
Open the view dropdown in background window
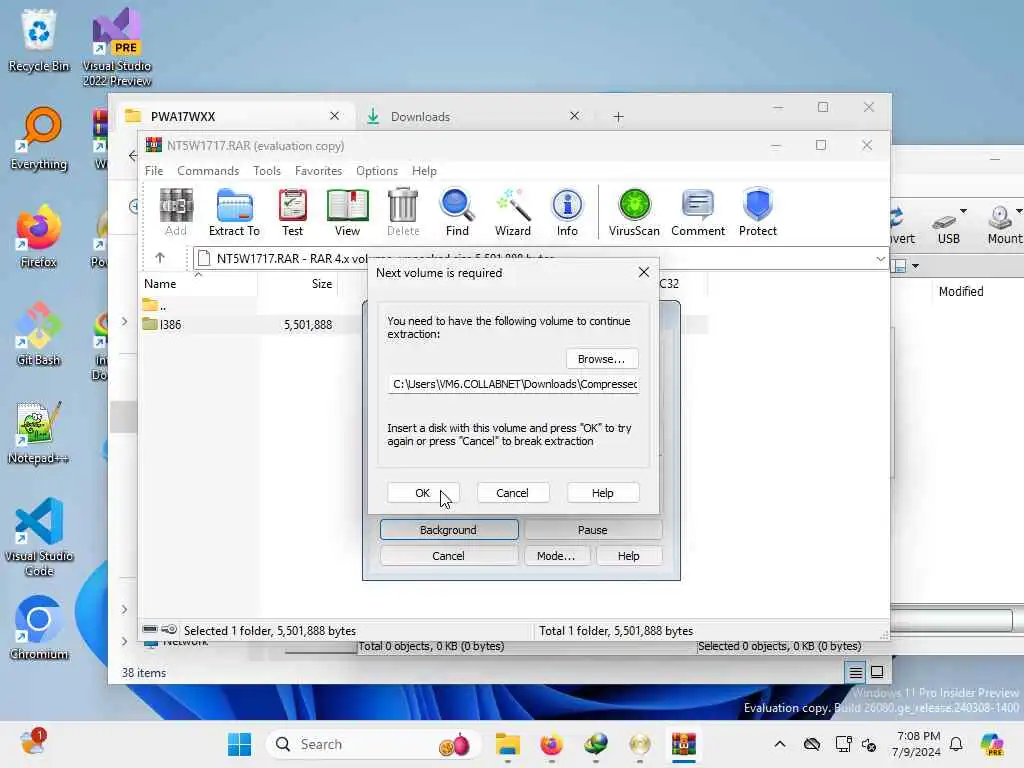916,266
